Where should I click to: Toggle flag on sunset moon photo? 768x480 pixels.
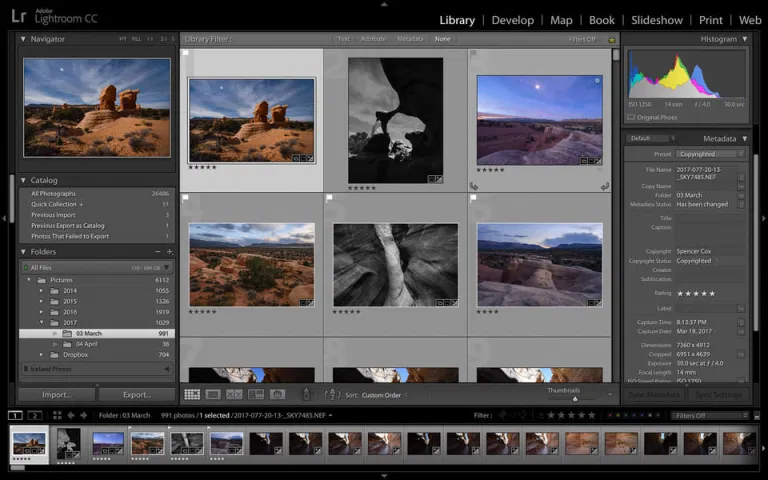point(473,53)
